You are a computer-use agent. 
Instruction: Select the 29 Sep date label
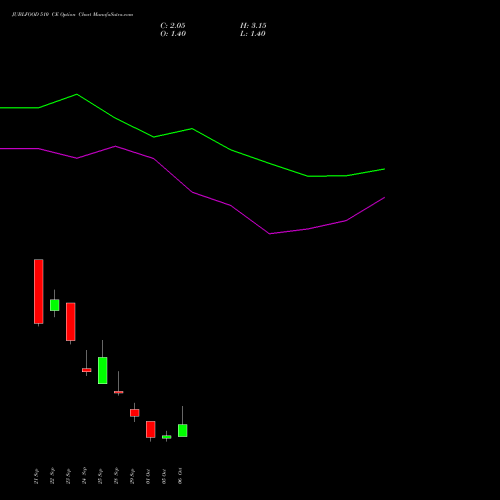tap(132, 476)
